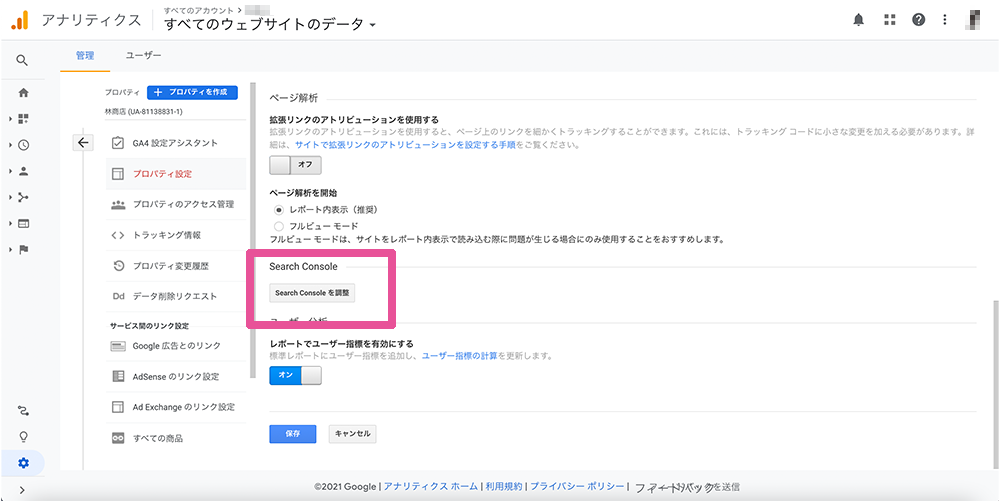Expand Realtime section arrow in sidebar
The image size is (1000, 501).
pyautogui.click(x=11, y=145)
